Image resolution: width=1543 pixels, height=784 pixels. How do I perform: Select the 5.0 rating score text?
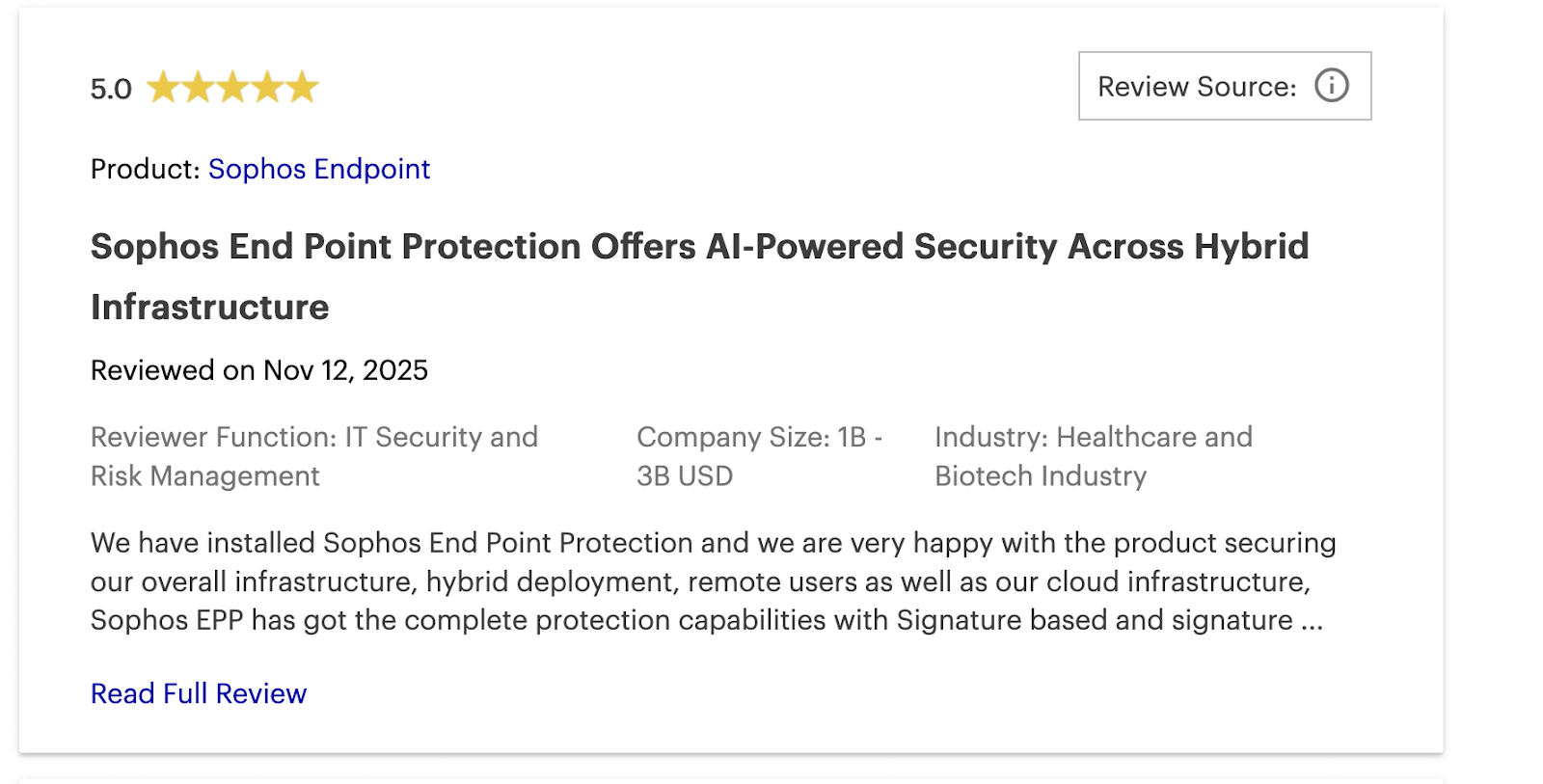click(x=109, y=89)
